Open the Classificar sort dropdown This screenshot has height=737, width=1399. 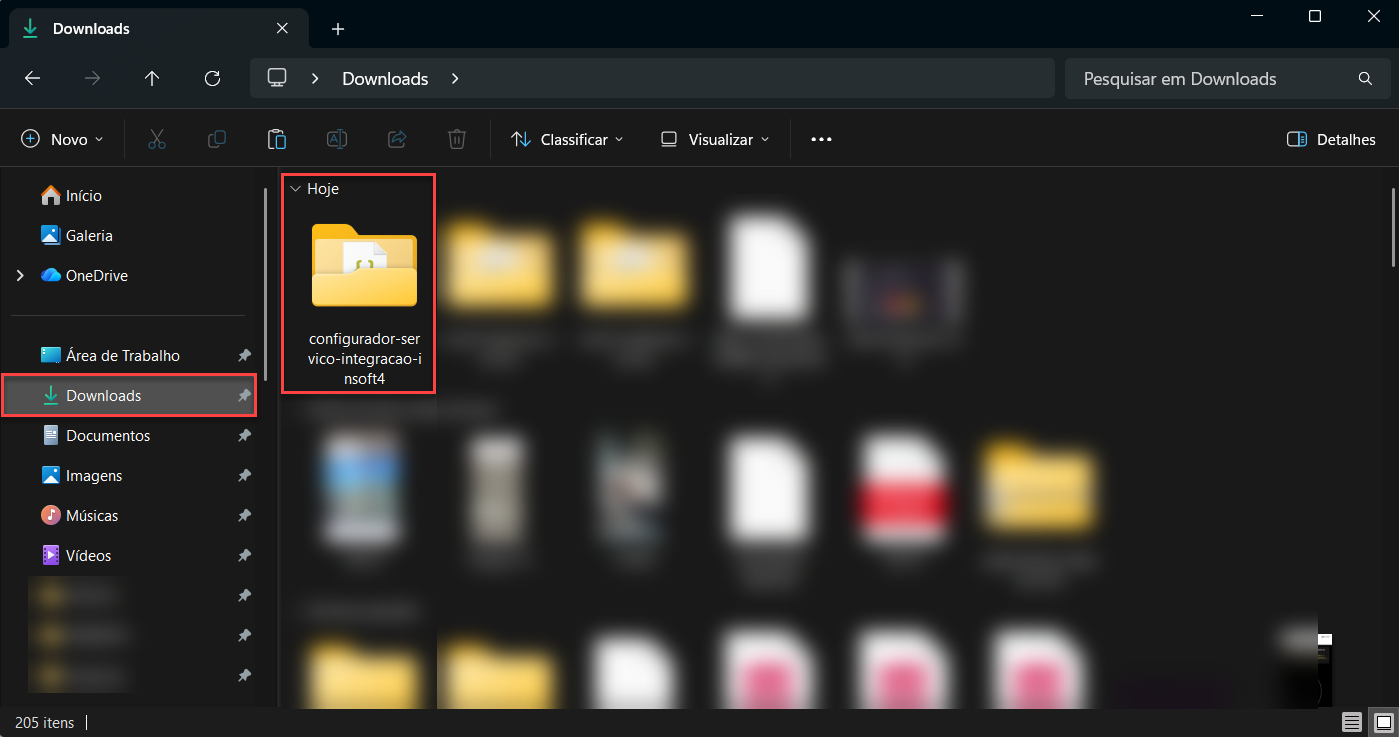[x=567, y=140]
